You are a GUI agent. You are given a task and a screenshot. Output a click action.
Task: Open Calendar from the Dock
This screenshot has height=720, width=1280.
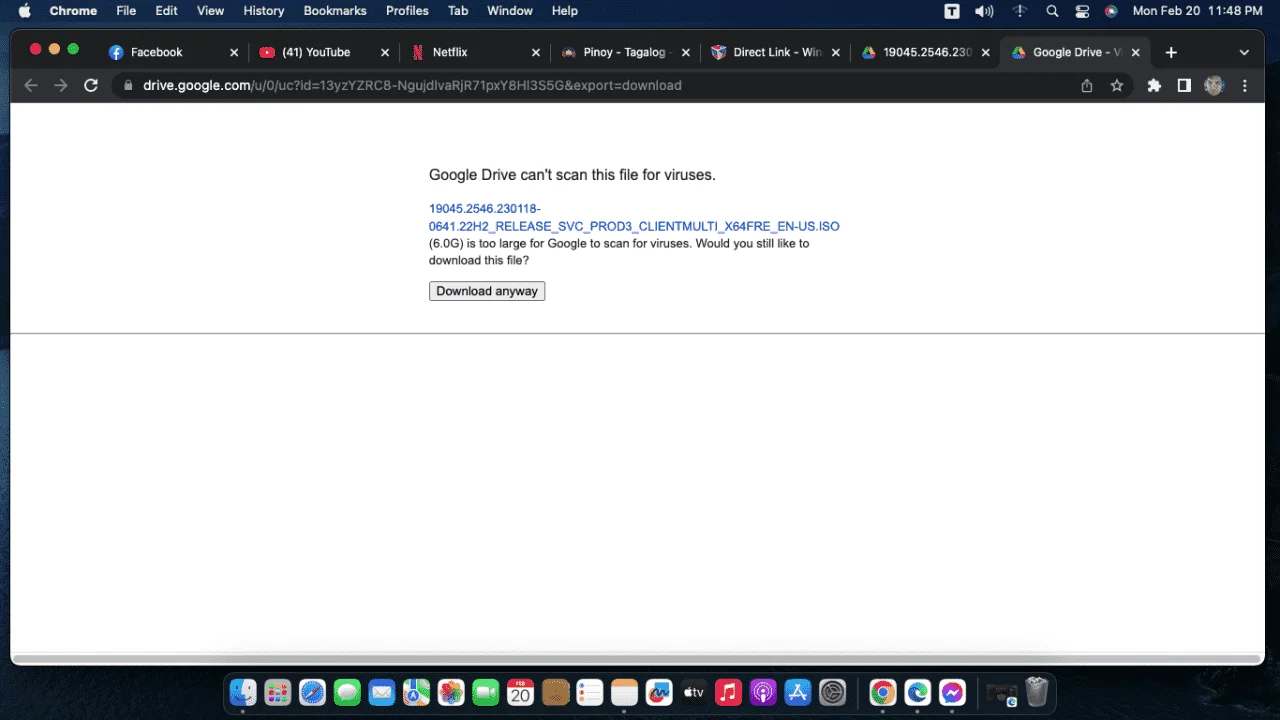point(520,692)
